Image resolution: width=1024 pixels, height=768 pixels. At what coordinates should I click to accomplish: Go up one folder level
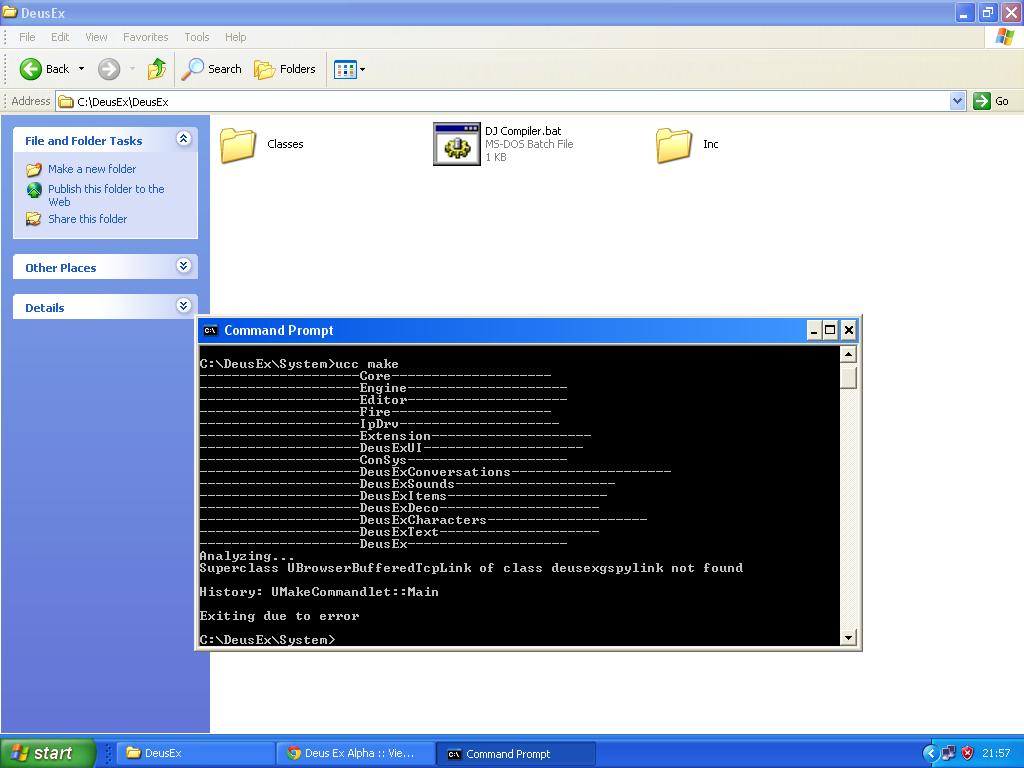157,69
